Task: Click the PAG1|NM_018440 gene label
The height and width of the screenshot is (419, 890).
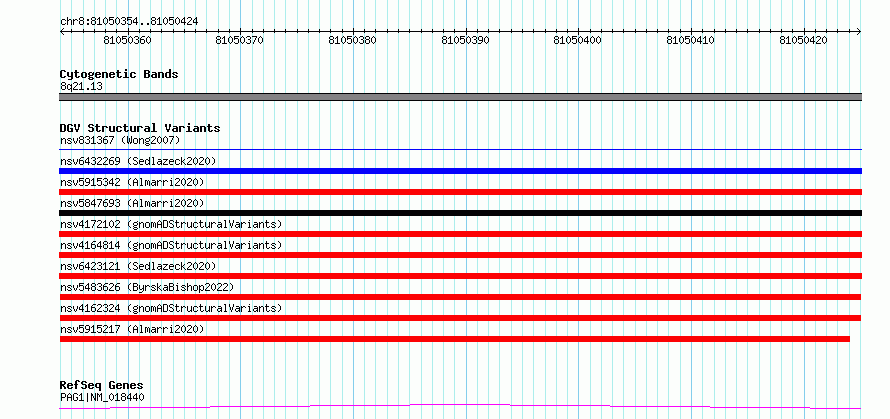Action: [102, 397]
